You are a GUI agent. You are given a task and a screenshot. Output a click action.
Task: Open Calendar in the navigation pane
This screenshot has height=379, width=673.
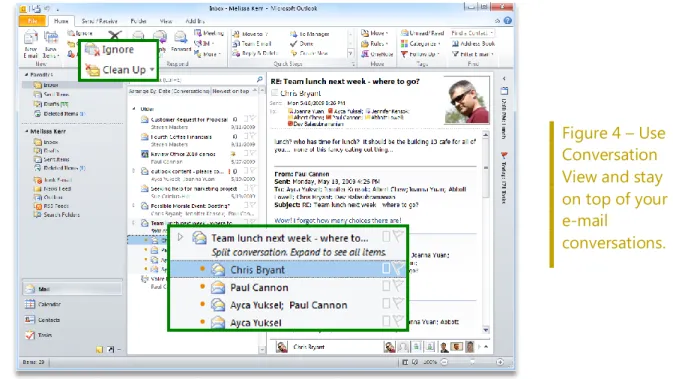[x=43, y=304]
